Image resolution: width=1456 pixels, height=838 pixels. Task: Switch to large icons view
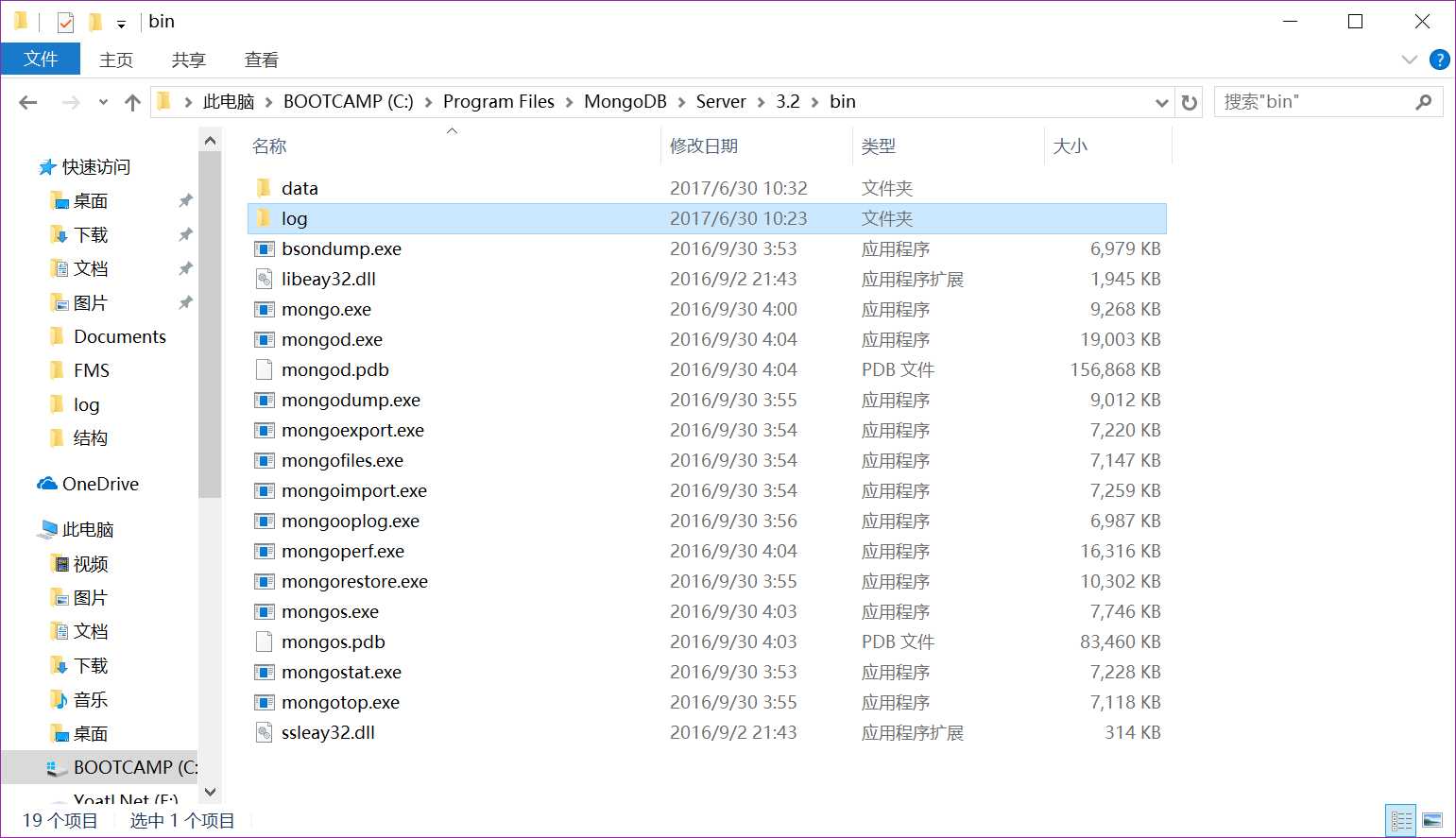click(x=1432, y=820)
